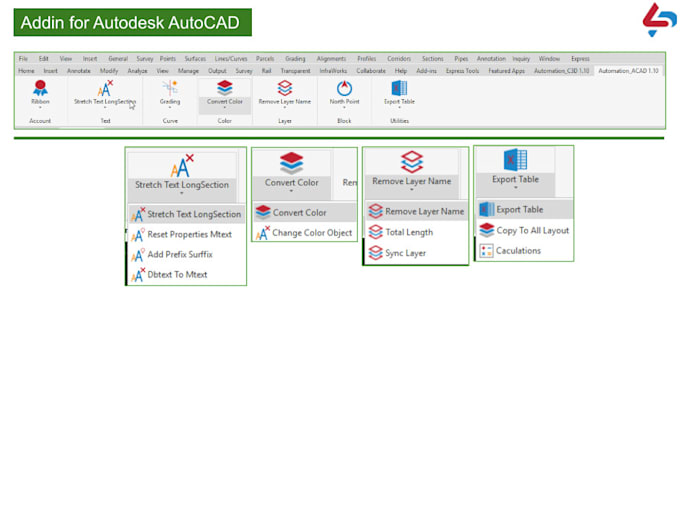Open the Sections menu
The height and width of the screenshot is (509, 680).
[x=433, y=59]
